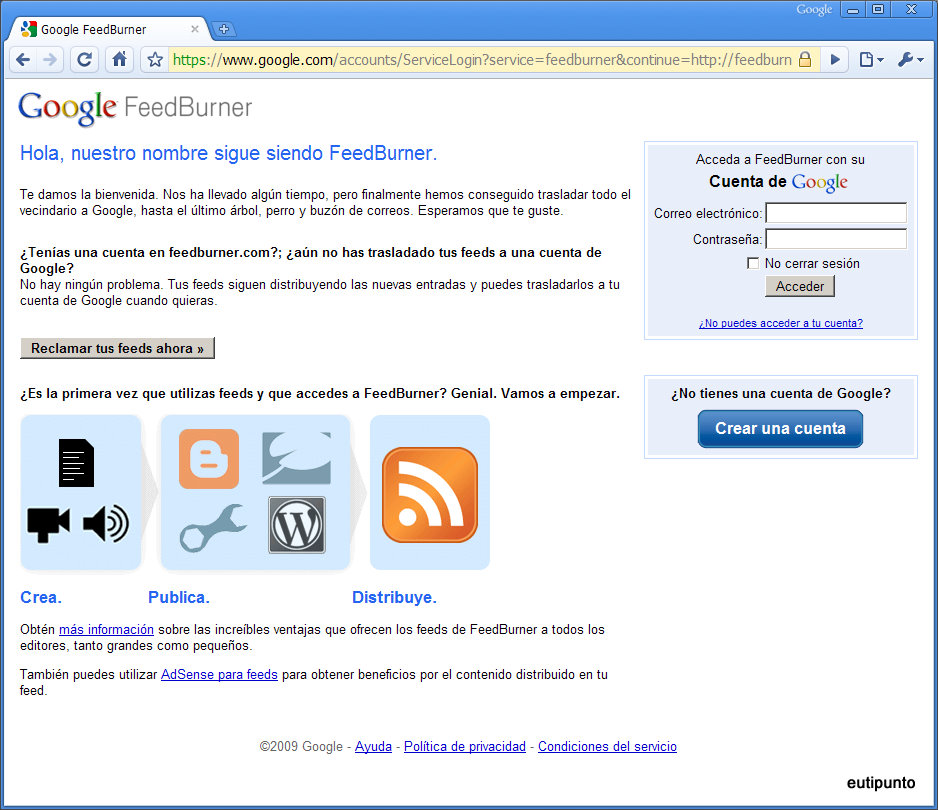Image resolution: width=938 pixels, height=810 pixels.
Task: Click the Cuenta de Google heading
Action: [778, 182]
